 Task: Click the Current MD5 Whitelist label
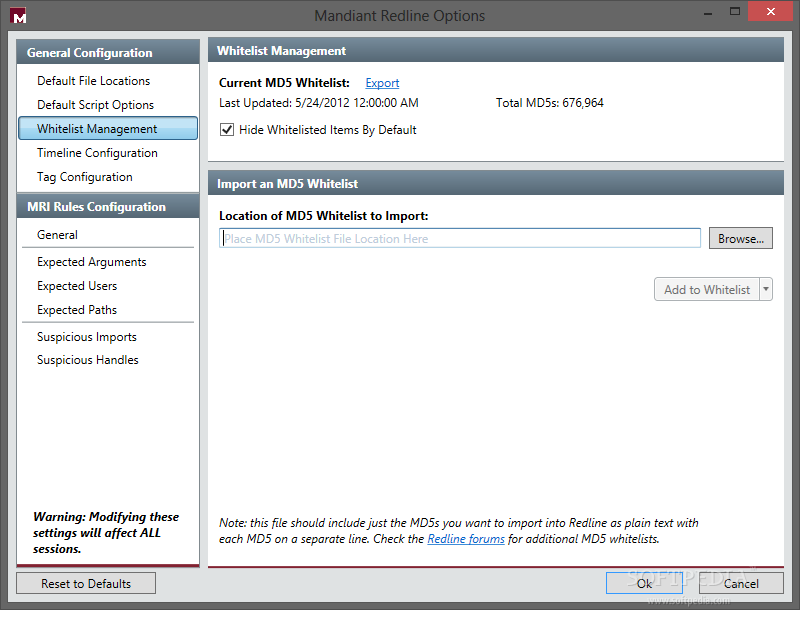tap(284, 83)
